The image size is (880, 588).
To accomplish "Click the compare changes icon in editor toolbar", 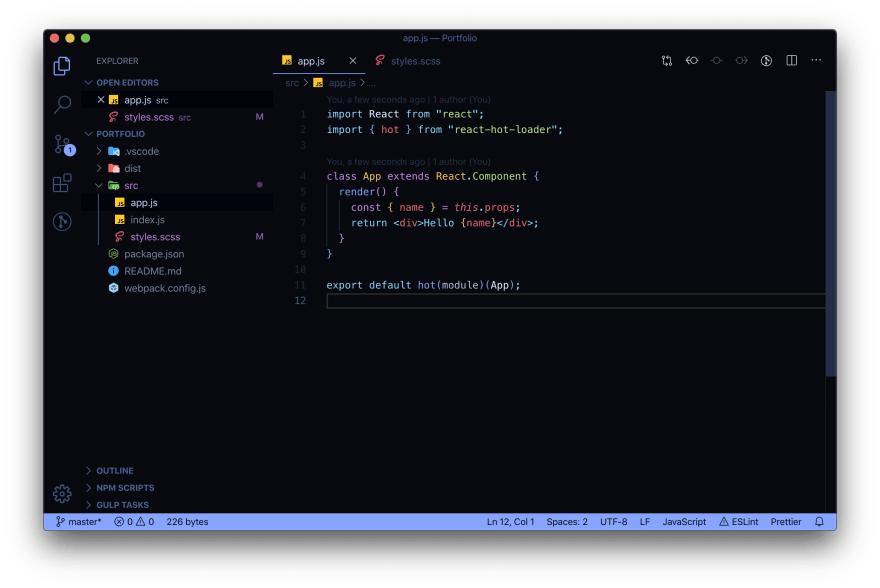I will tap(667, 61).
